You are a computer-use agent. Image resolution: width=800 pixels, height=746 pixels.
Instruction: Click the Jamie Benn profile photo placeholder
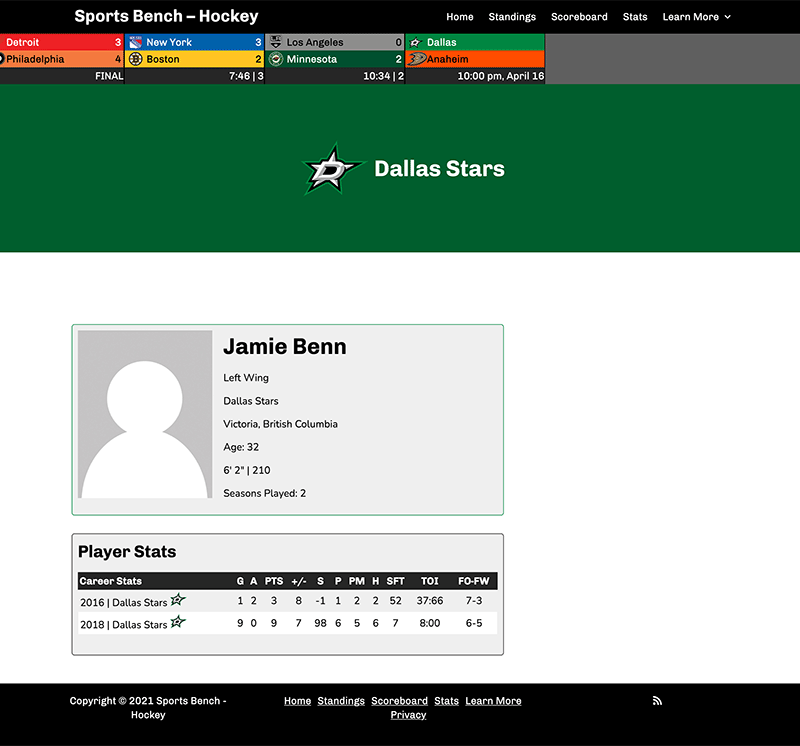point(145,414)
